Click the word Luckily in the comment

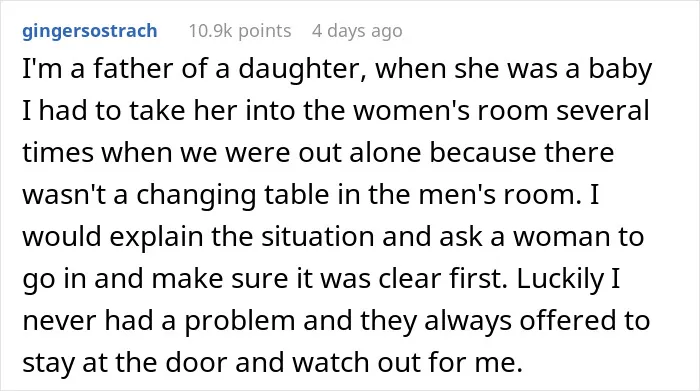[x=560, y=279]
